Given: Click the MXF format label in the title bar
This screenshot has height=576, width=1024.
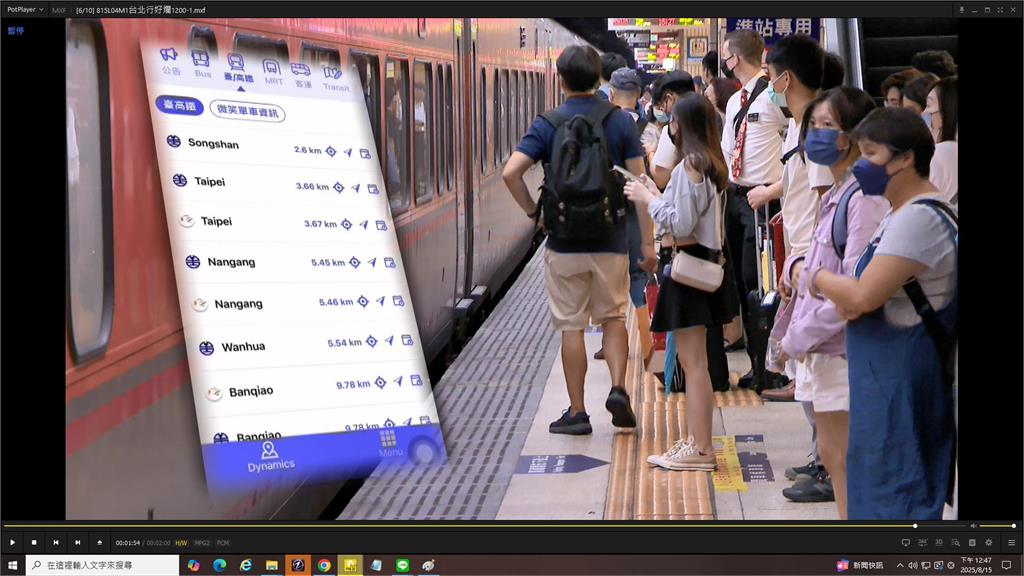Looking at the screenshot, I should click(59, 10).
